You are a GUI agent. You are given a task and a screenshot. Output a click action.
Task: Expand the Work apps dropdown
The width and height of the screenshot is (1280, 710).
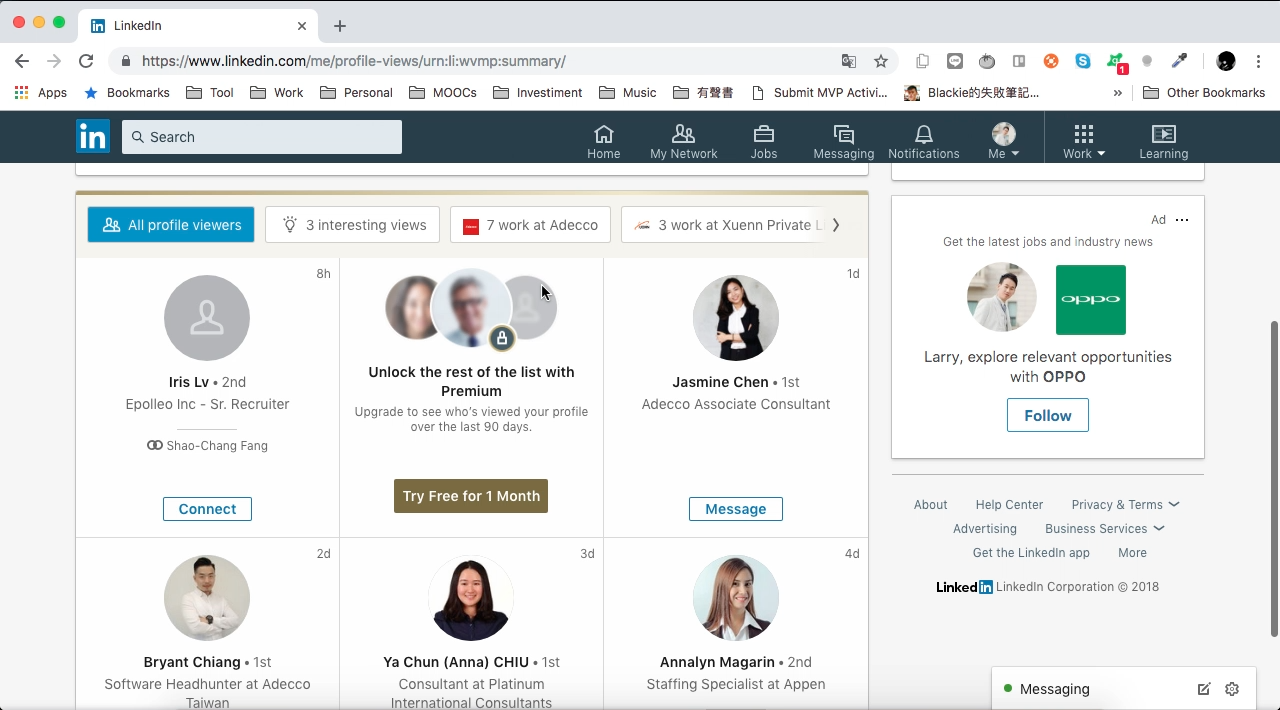[x=1084, y=141]
